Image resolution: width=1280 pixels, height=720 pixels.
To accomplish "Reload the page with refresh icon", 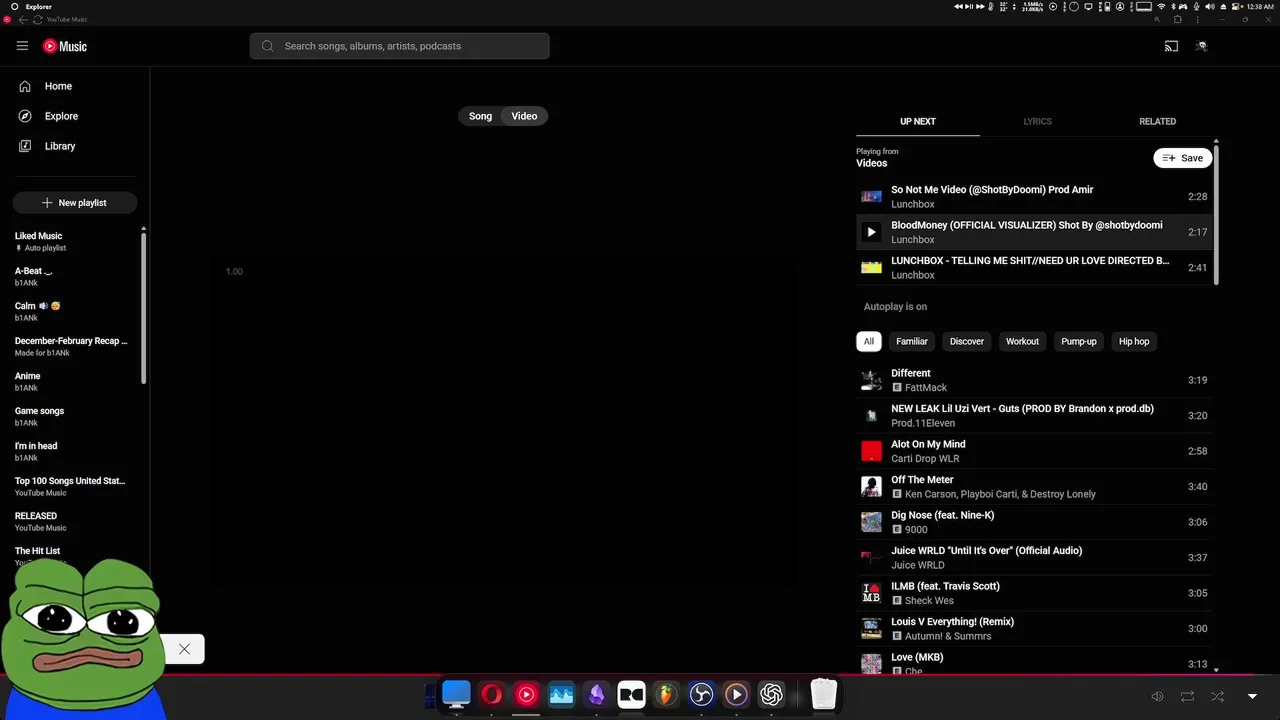I will (x=38, y=20).
